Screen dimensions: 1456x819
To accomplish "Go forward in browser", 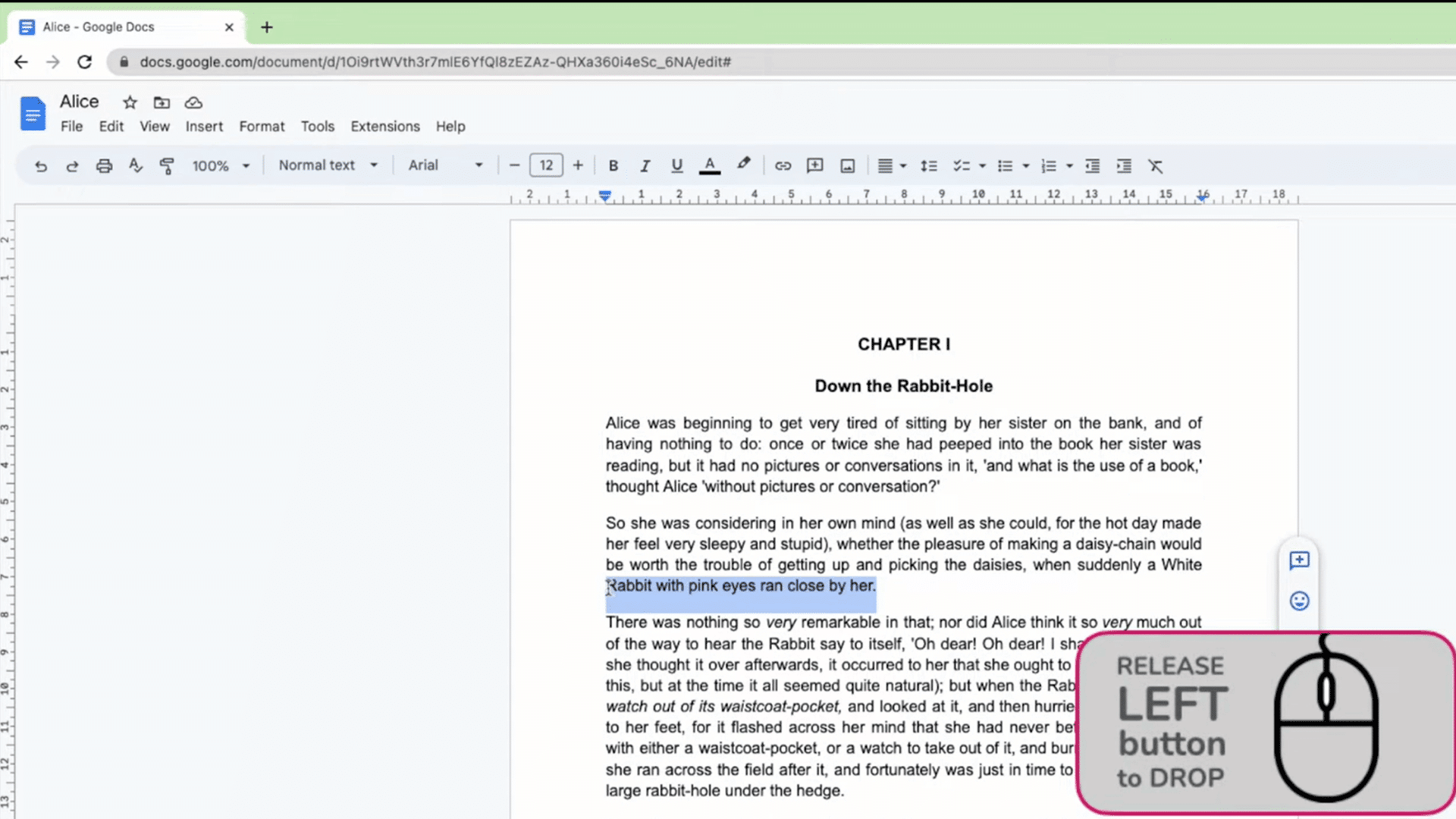I will coord(52,62).
